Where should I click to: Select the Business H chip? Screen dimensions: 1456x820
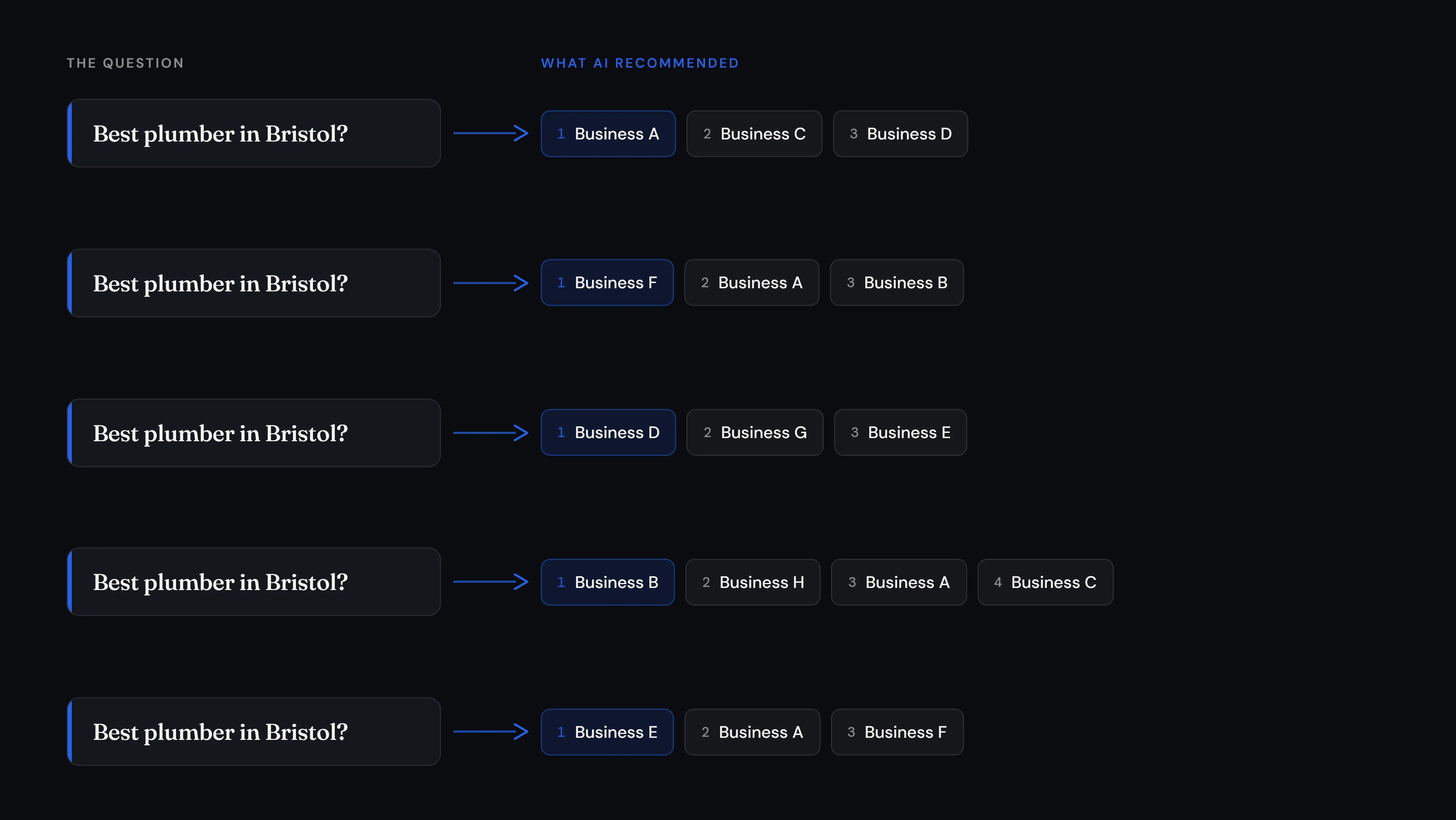tap(753, 582)
